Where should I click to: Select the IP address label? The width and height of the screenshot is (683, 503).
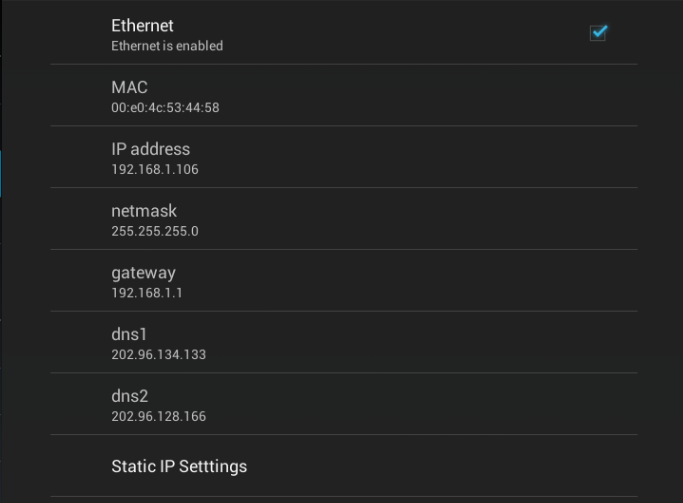click(151, 149)
